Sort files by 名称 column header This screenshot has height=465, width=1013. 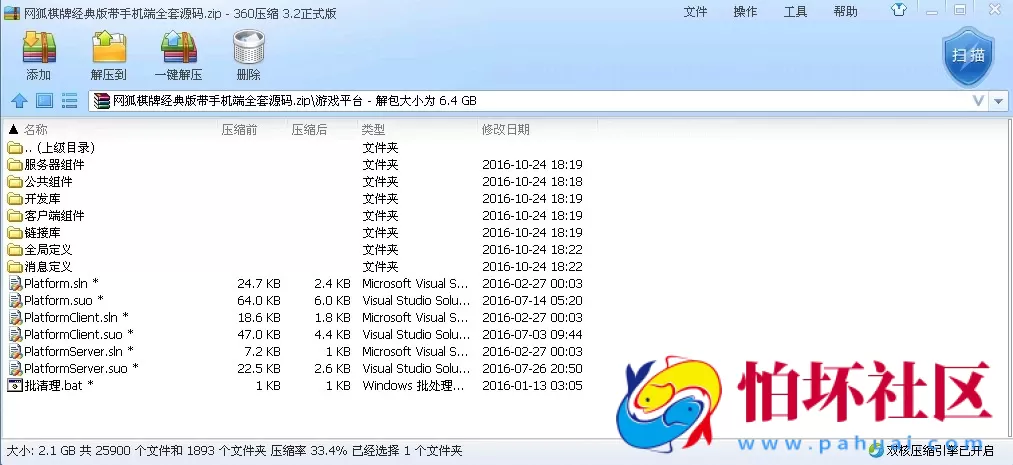36,130
